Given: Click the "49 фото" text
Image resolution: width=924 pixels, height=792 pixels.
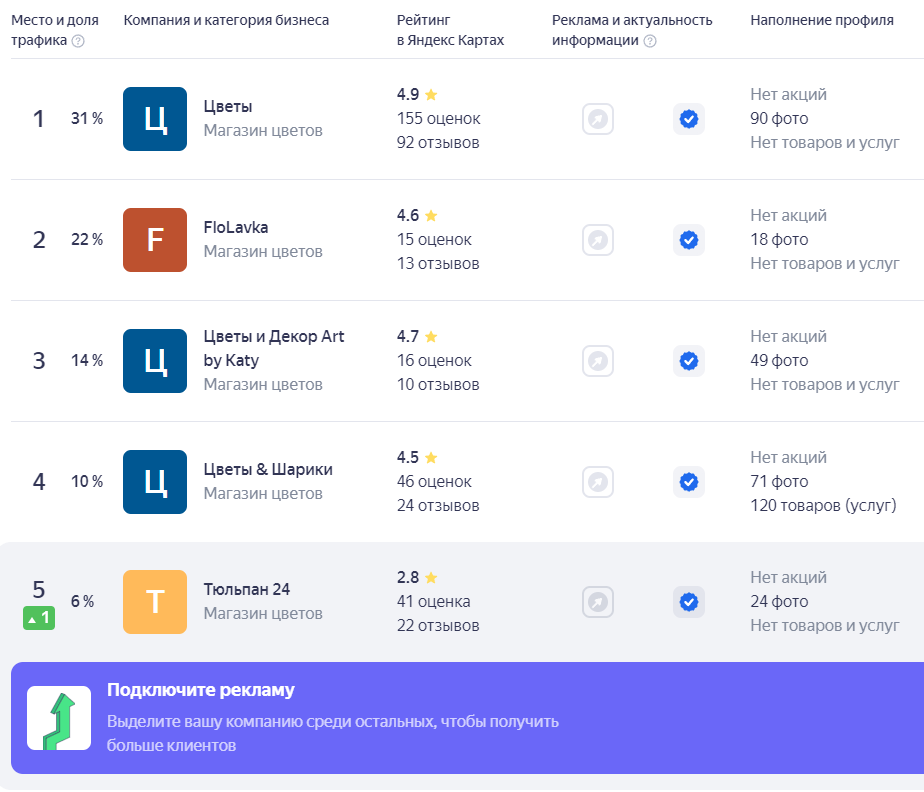Looking at the screenshot, I should pyautogui.click(x=779, y=361).
